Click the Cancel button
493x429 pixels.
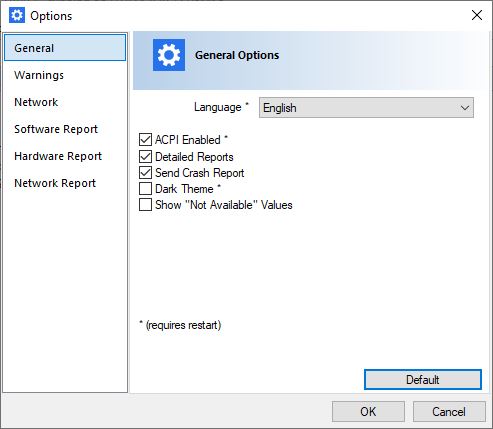click(x=449, y=412)
